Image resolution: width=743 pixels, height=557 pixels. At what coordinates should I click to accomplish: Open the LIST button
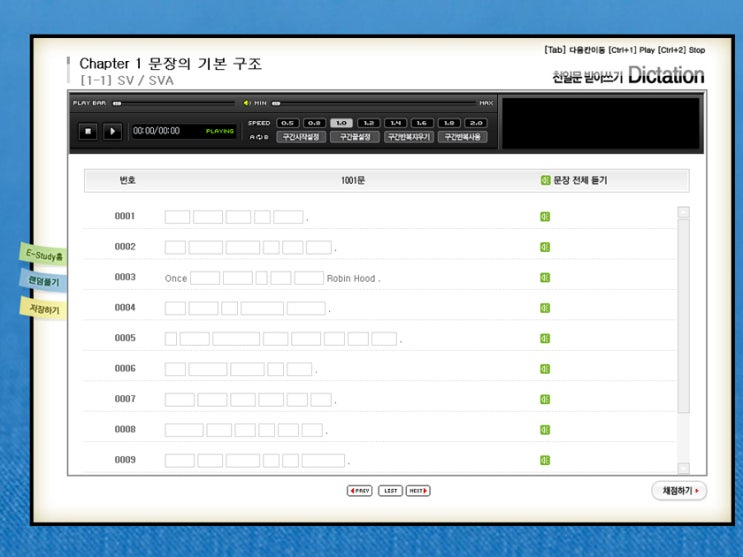pos(390,491)
